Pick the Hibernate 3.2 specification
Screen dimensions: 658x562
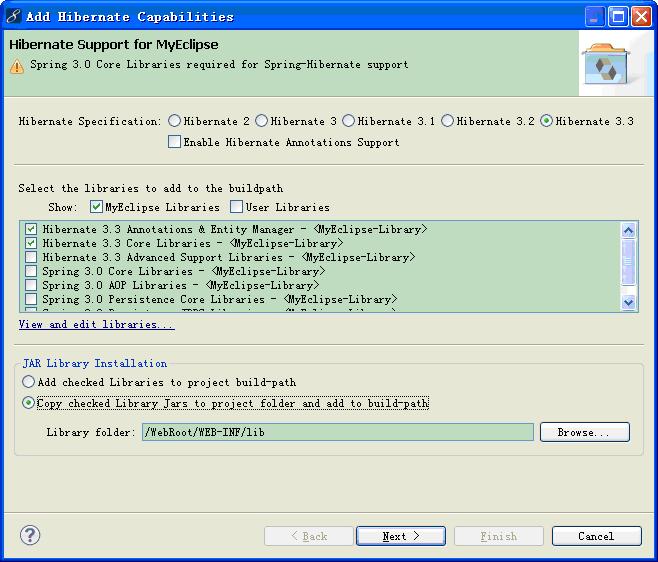[x=447, y=121]
